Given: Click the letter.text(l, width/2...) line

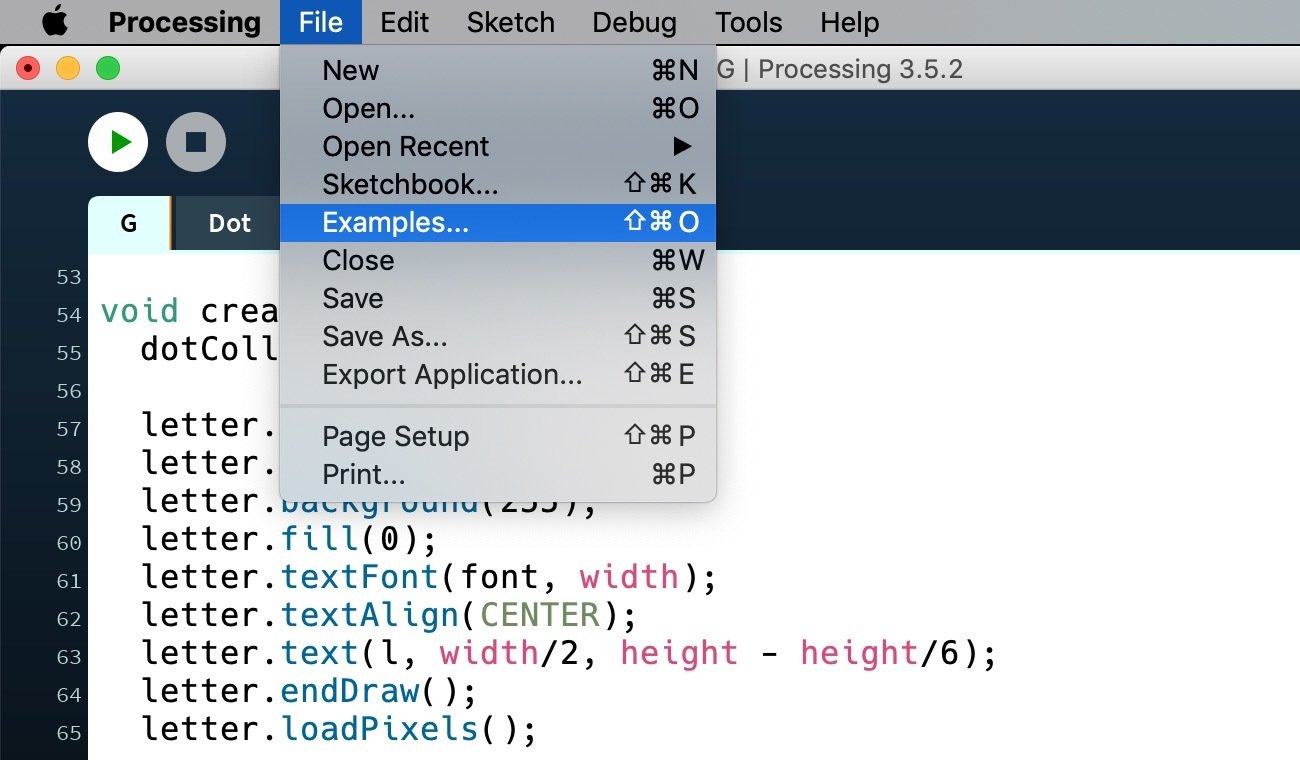Looking at the screenshot, I should (569, 654).
